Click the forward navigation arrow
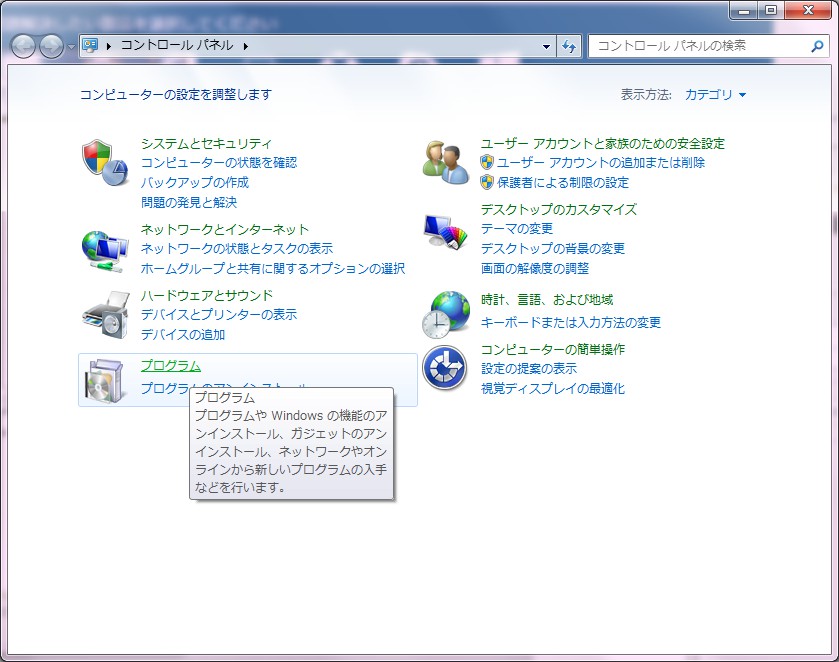Image resolution: width=839 pixels, height=662 pixels. 51,47
